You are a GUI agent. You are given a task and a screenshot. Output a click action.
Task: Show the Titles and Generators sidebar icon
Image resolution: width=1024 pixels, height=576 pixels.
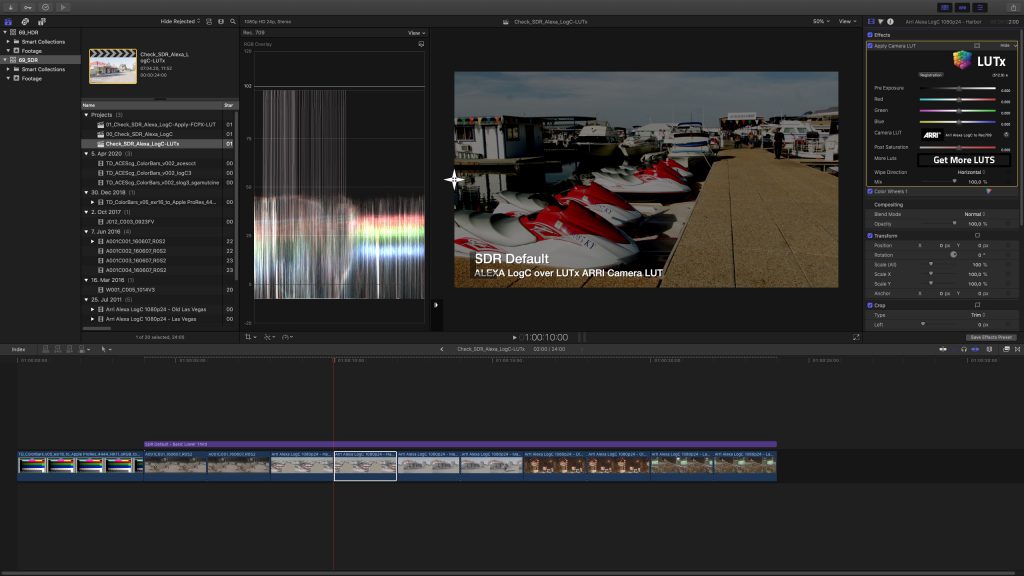[41, 22]
